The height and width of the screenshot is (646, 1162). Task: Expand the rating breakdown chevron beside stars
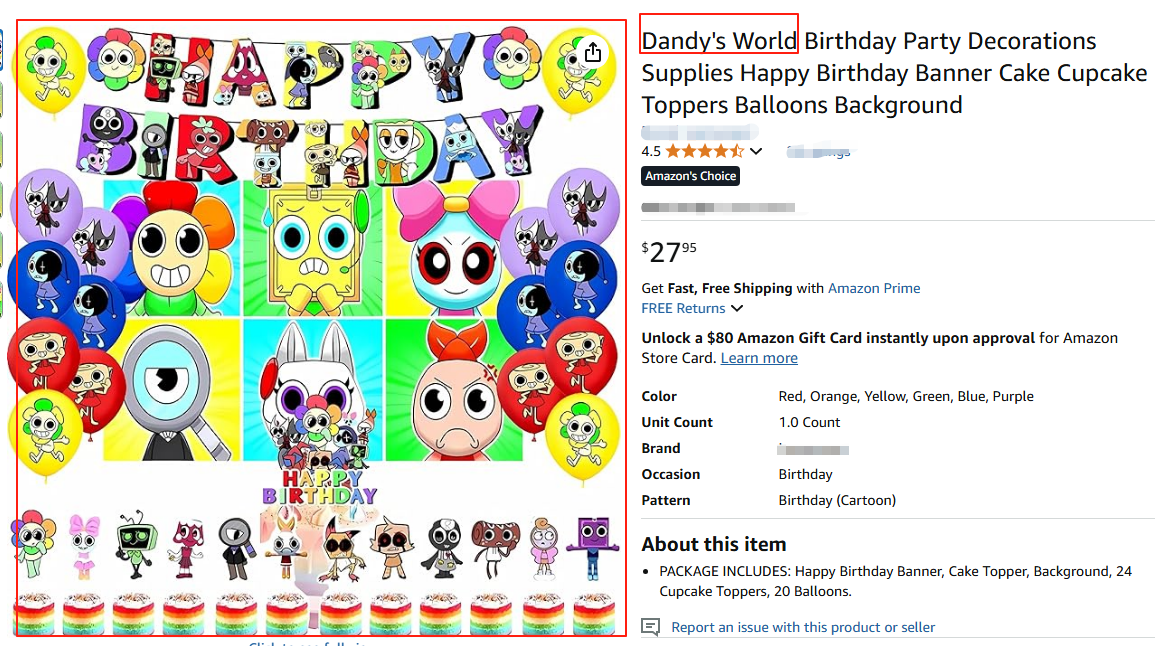pos(756,152)
